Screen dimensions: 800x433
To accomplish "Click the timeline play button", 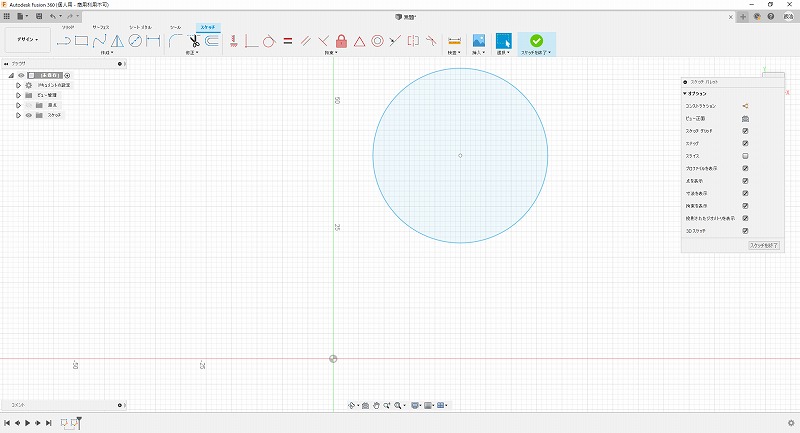I will coord(28,423).
